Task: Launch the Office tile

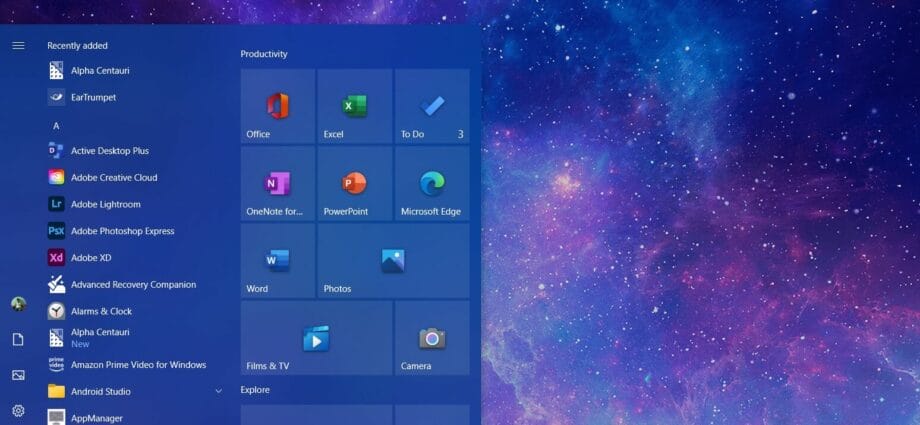Action: [278, 106]
